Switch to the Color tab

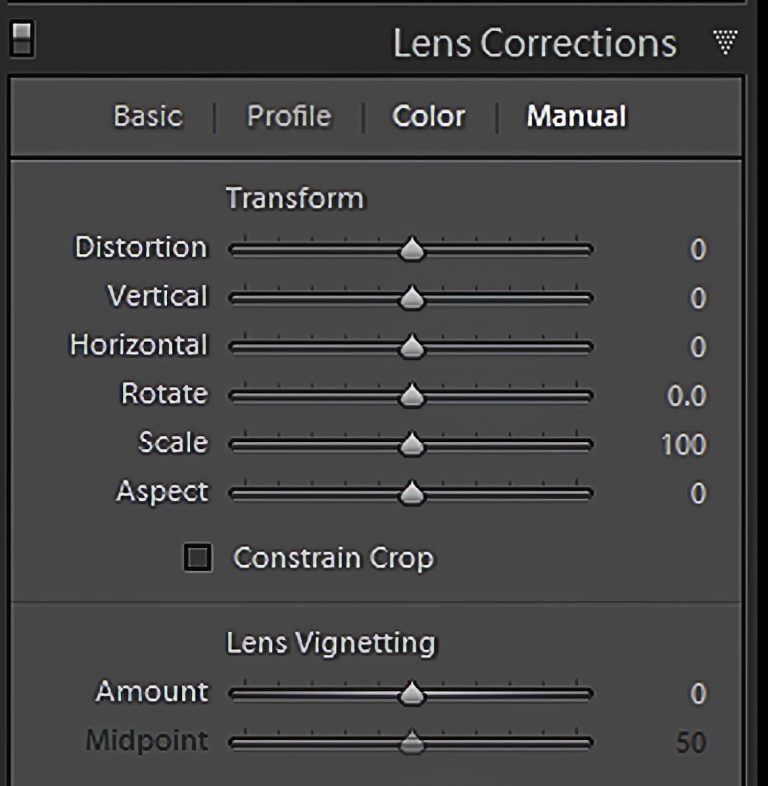(x=429, y=117)
